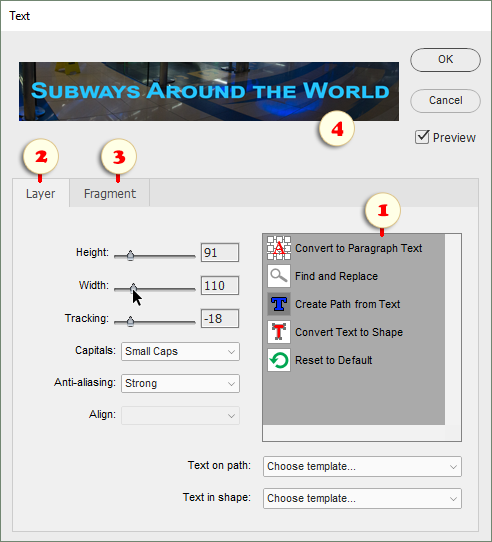This screenshot has width=492, height=542.
Task: Click the Convert to Paragraph Text icon
Action: click(279, 248)
